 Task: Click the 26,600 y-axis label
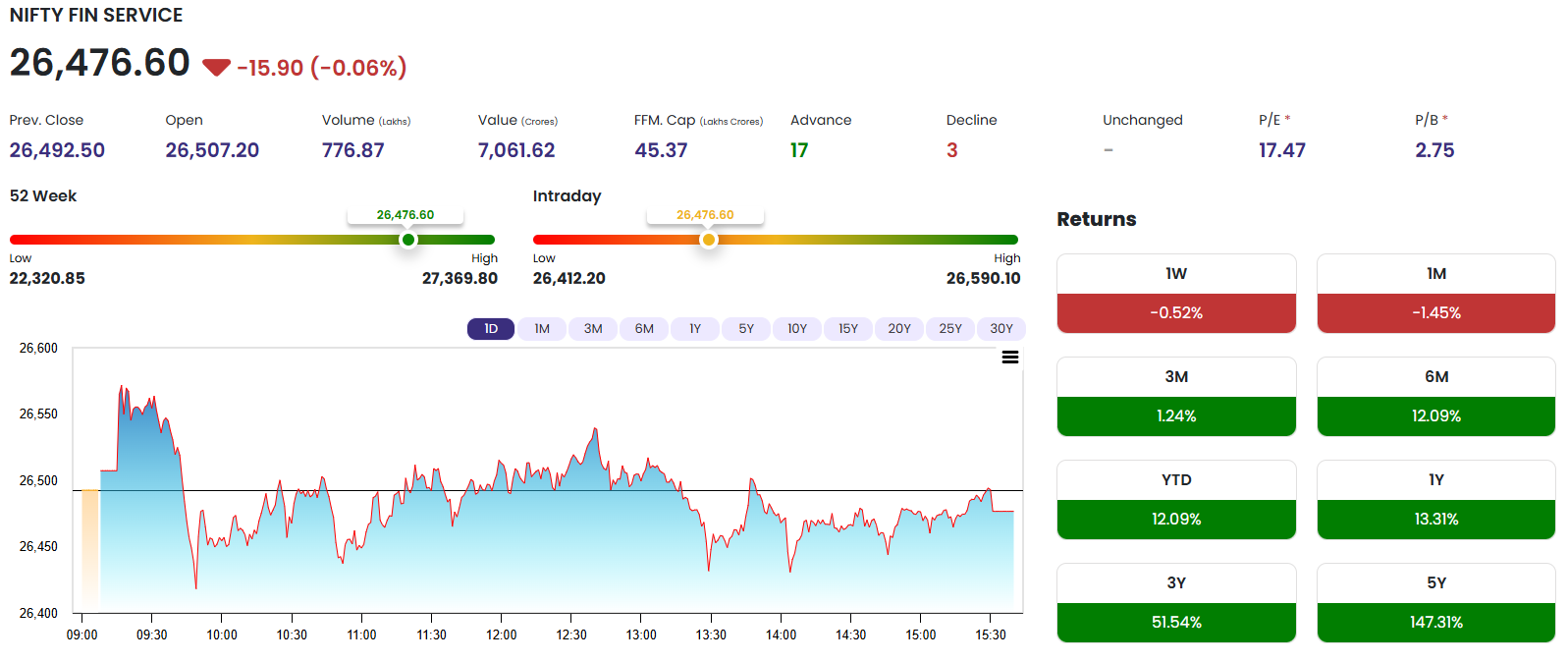[38, 348]
